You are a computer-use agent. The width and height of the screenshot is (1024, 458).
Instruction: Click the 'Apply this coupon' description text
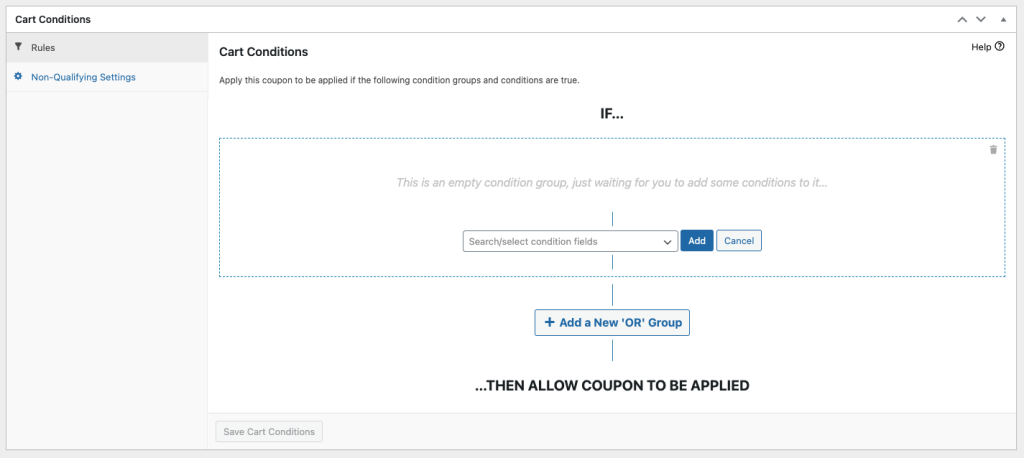(x=400, y=81)
